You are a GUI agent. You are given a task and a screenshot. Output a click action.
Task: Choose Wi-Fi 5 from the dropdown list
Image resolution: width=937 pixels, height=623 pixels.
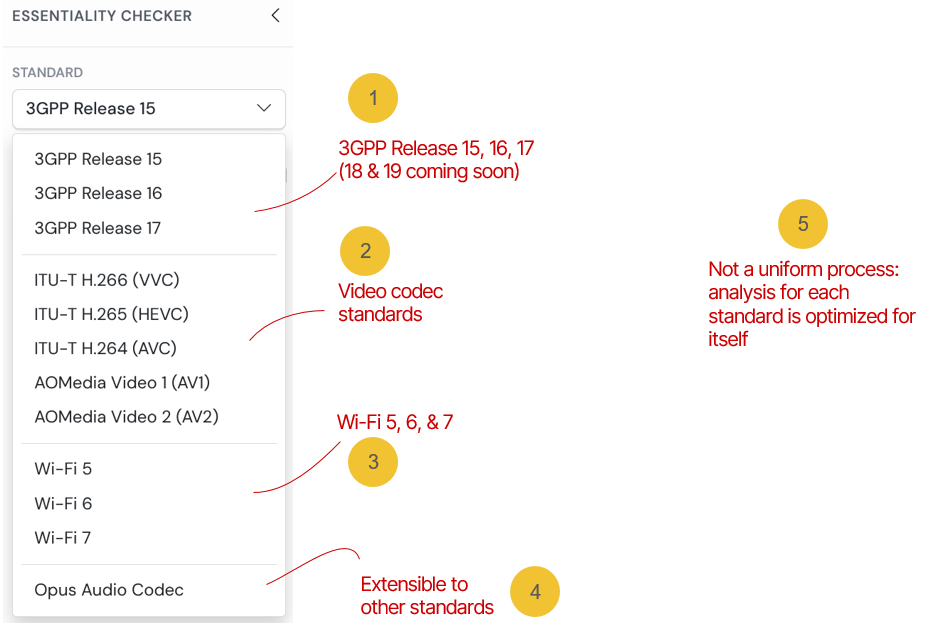[x=149, y=468]
